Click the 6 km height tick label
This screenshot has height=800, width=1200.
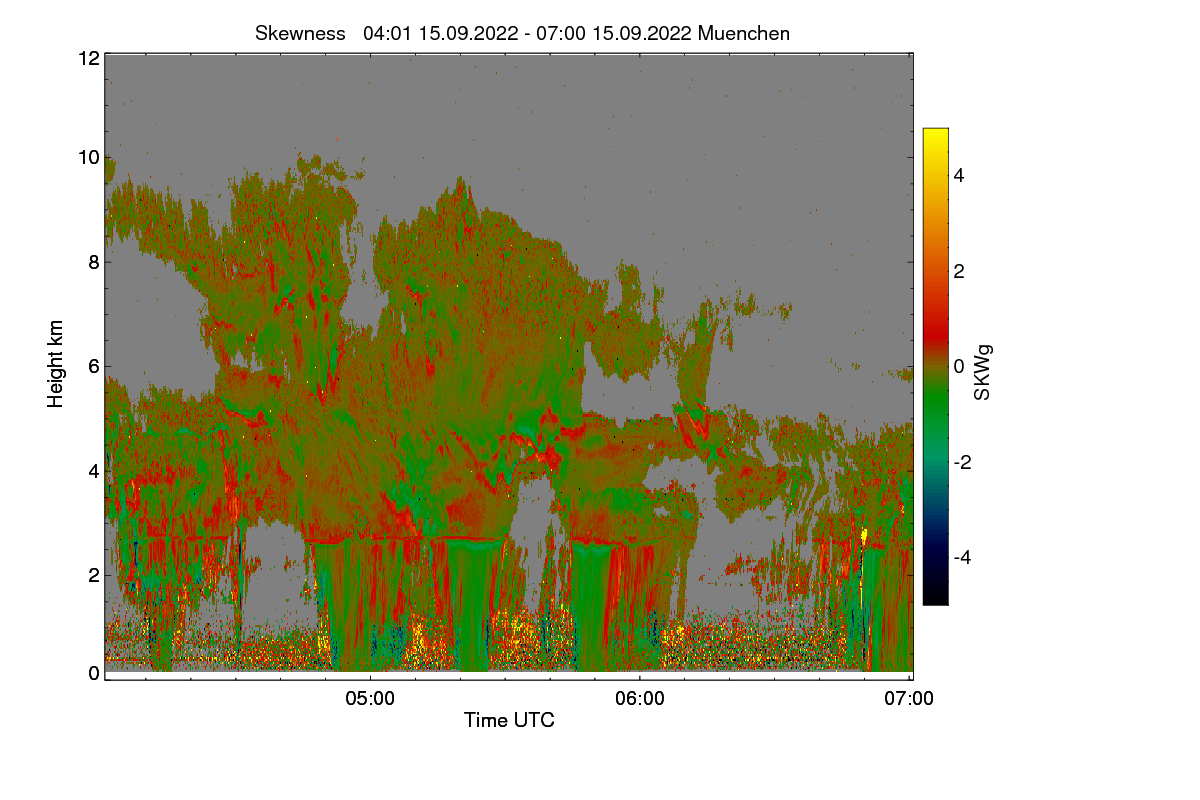tap(94, 367)
